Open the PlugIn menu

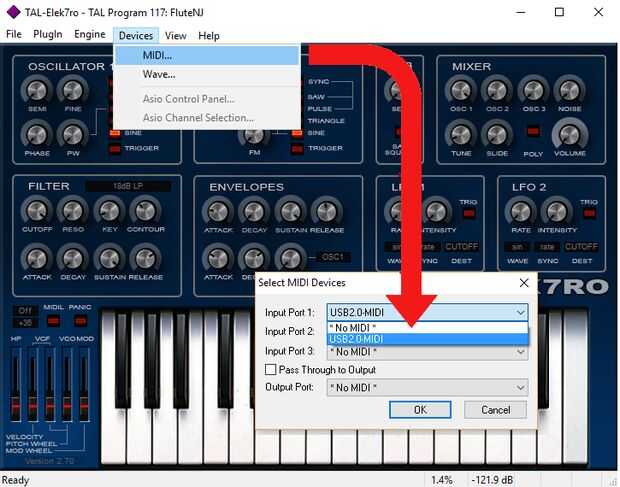tap(48, 35)
